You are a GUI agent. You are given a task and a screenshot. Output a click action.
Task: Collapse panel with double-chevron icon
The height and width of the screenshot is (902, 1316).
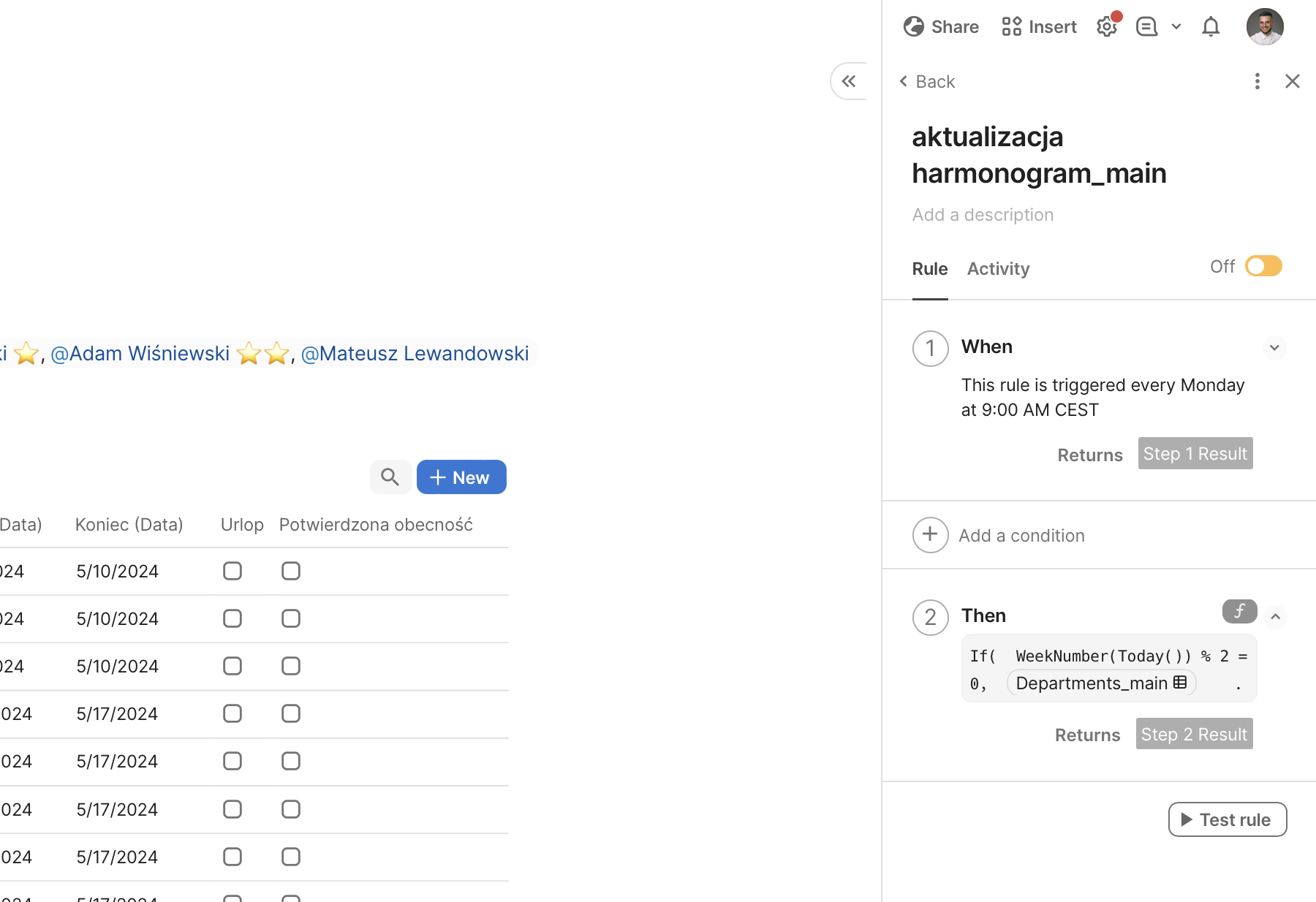[x=849, y=81]
